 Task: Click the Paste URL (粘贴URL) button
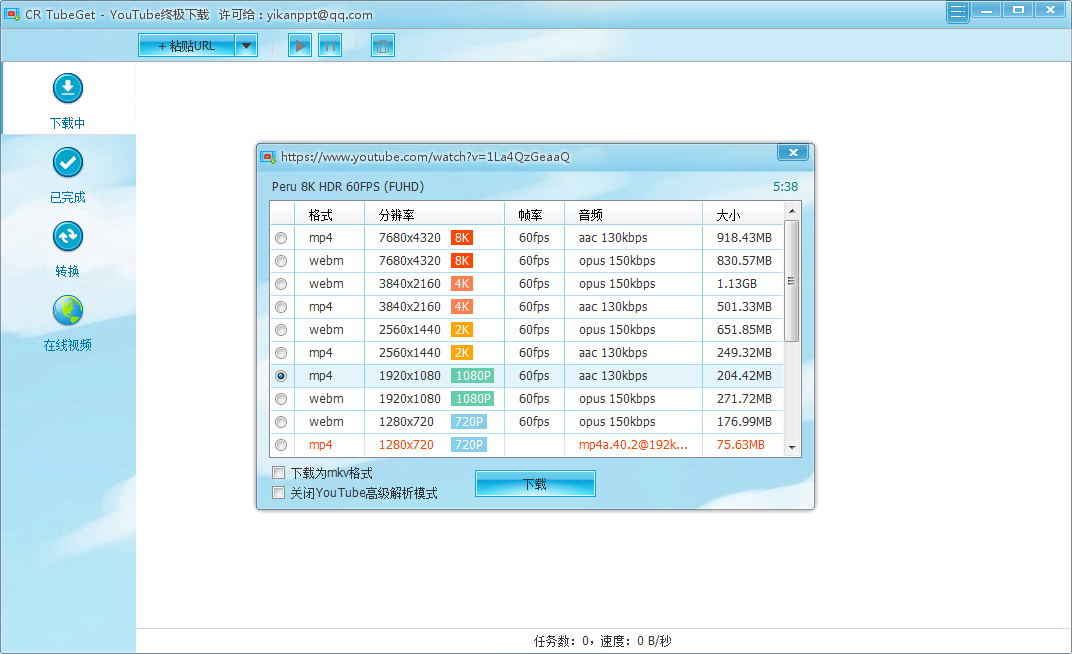coord(187,46)
